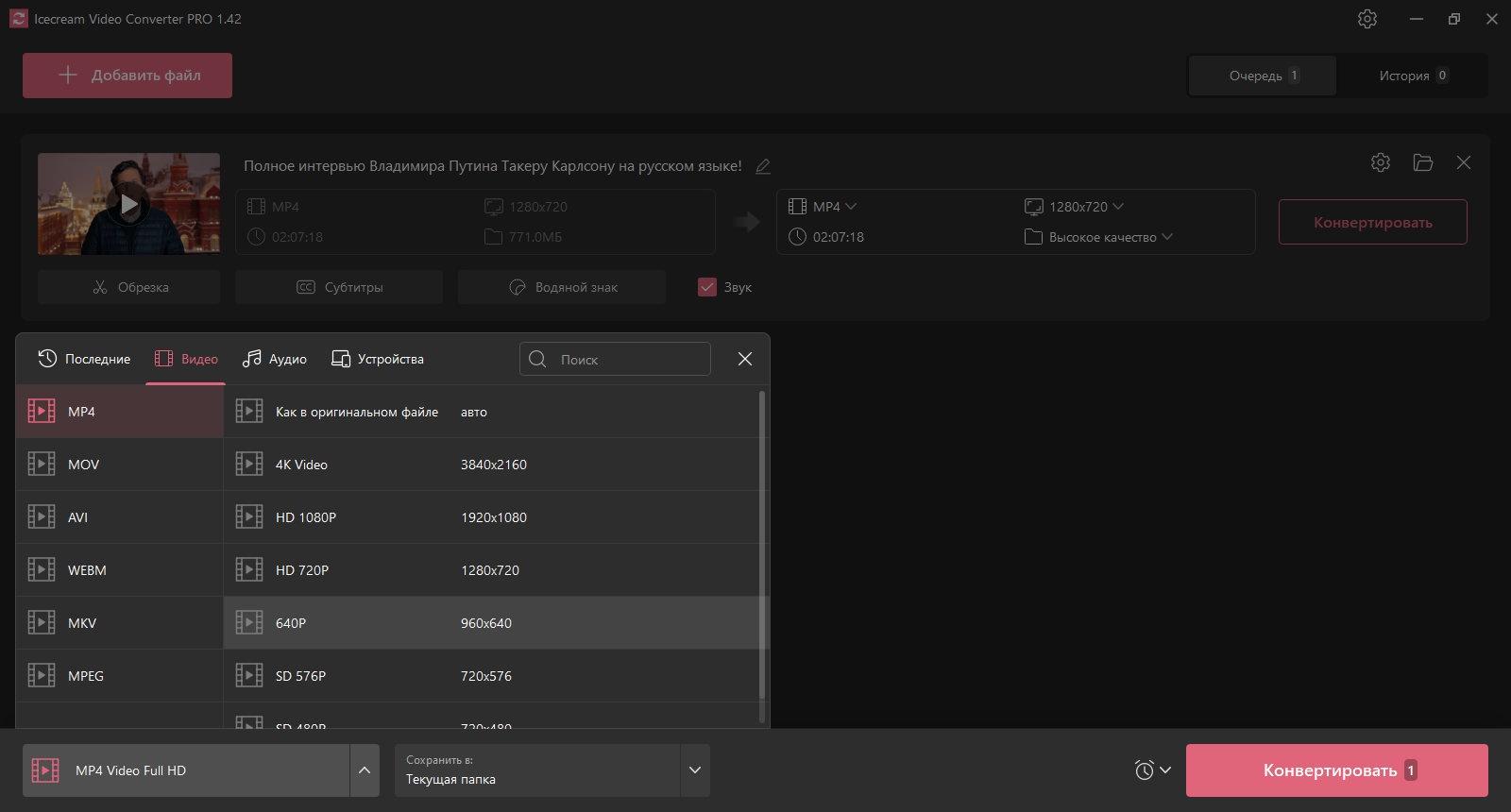Click the output duration 02:07:18
This screenshot has height=812, width=1511.
[839, 237]
